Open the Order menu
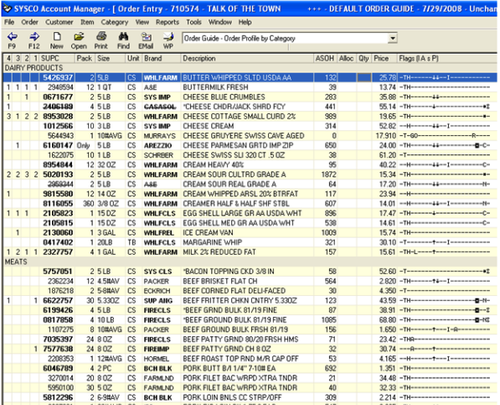Viewport: 500px width, 405px height. point(30,22)
